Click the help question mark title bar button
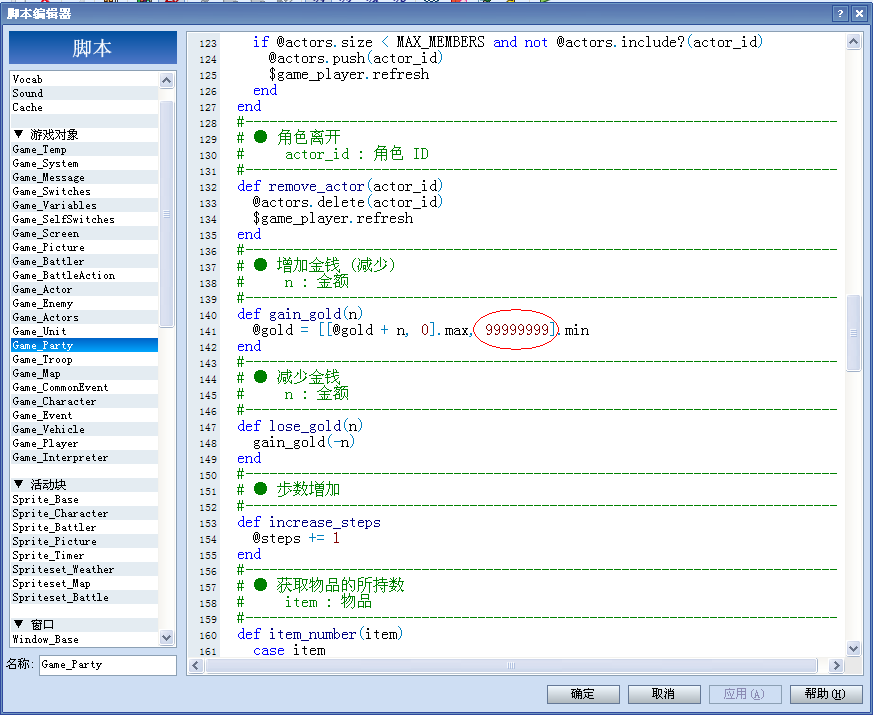This screenshot has height=715, width=873. click(840, 14)
